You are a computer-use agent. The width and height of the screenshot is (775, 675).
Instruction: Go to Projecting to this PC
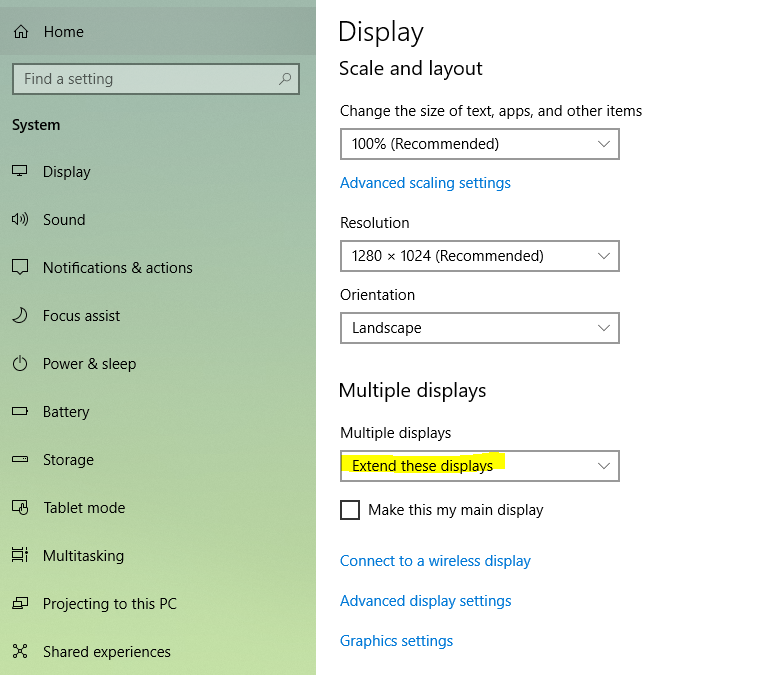[x=109, y=604]
